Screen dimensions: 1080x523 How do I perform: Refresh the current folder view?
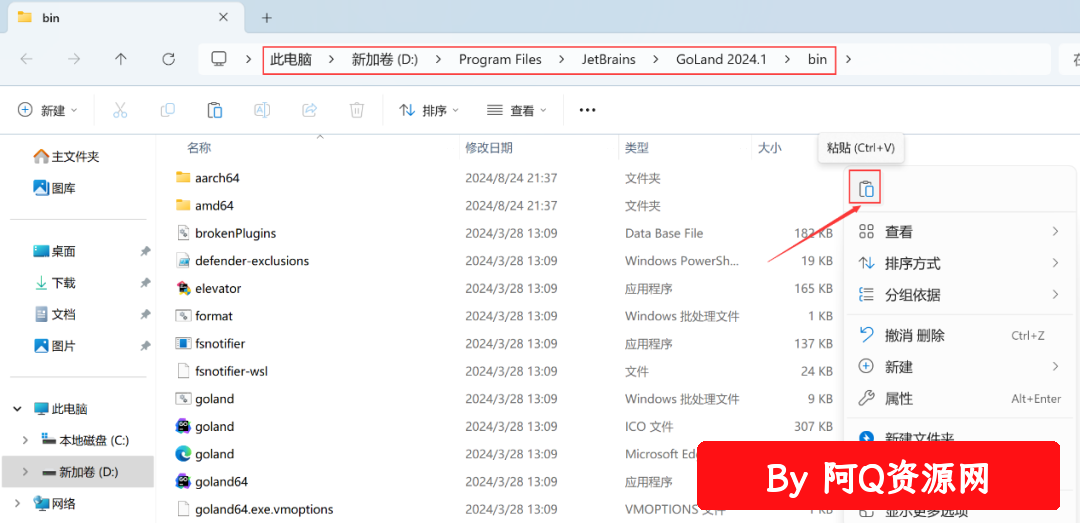pyautogui.click(x=168, y=59)
